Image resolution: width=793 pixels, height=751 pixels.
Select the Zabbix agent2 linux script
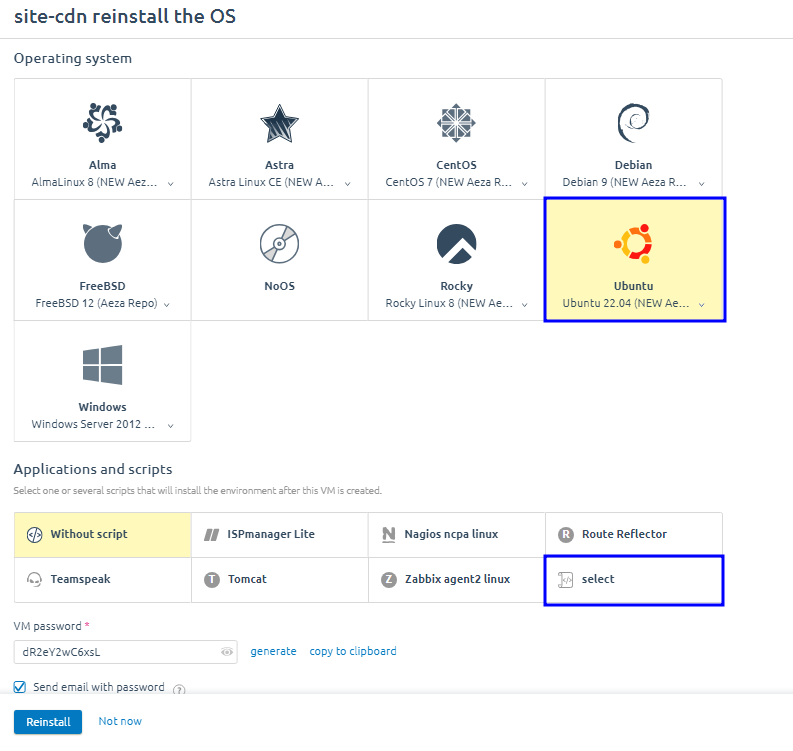pos(456,579)
